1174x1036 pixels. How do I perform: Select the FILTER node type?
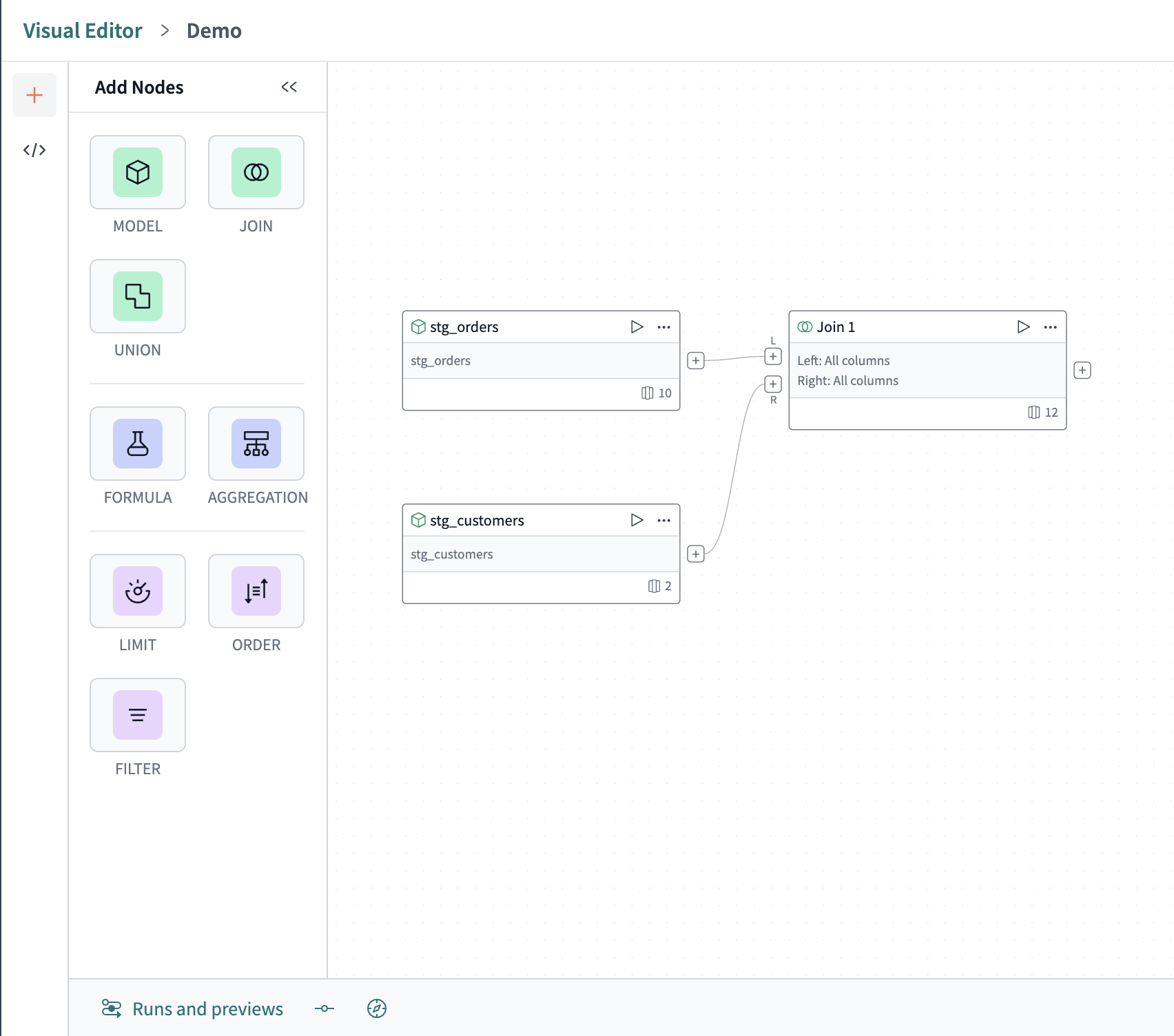137,715
